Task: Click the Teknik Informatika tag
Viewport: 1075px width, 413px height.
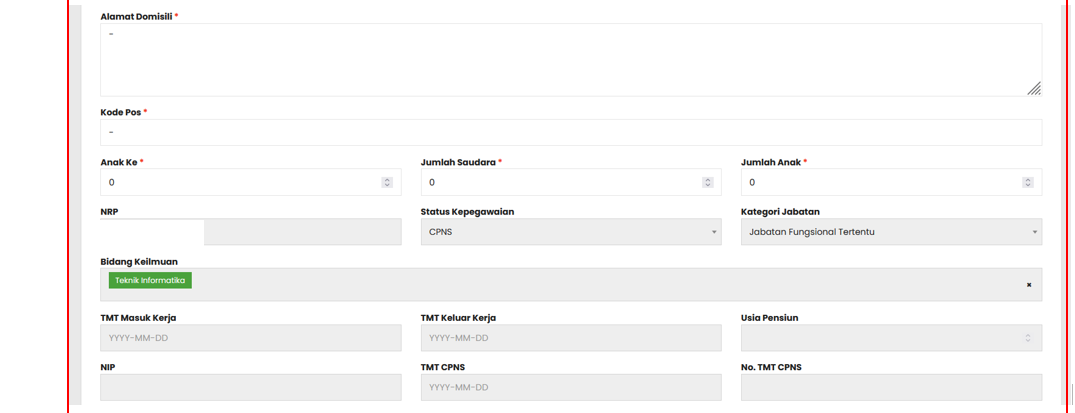Action: (150, 281)
